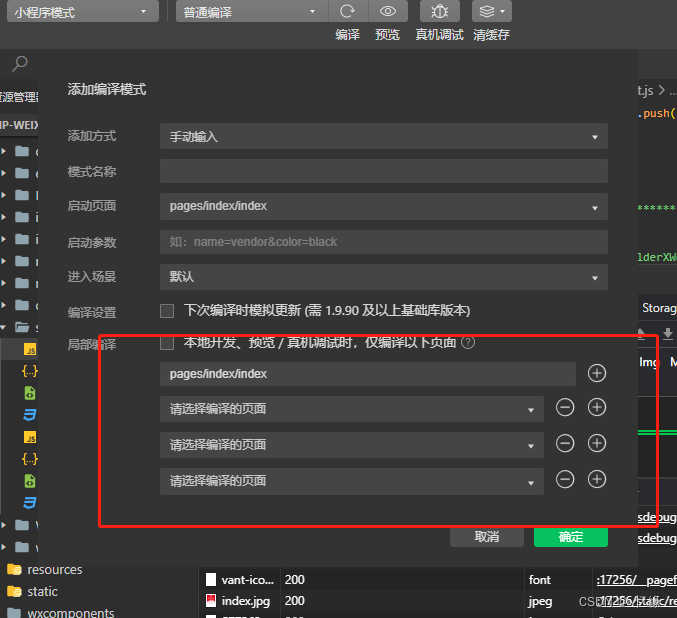Click minus icon on third 请选择编译的页面 row
Screen dimensions: 677x618
click(x=565, y=479)
